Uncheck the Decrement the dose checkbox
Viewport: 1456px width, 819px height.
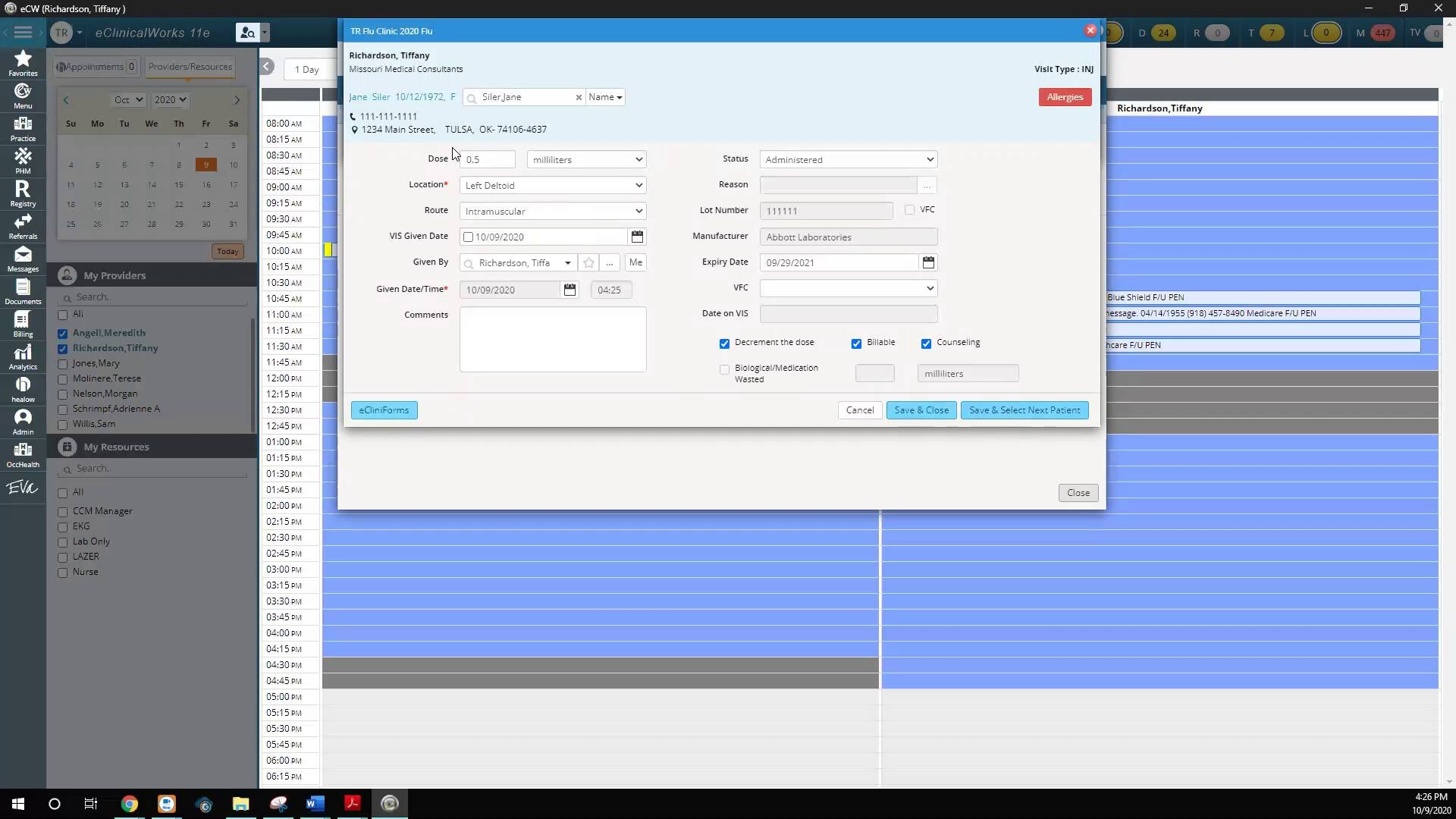point(724,344)
